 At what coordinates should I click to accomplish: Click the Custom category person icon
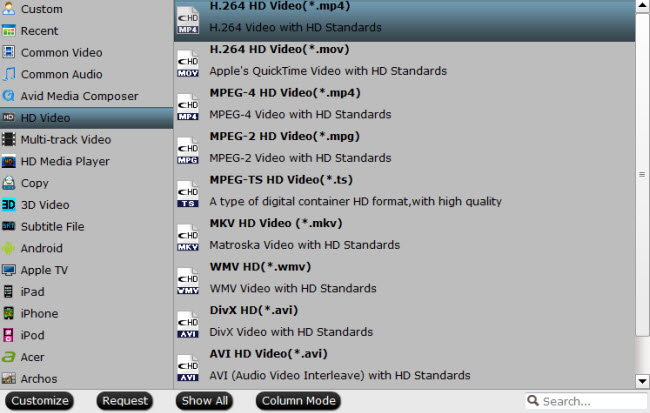click(8, 8)
